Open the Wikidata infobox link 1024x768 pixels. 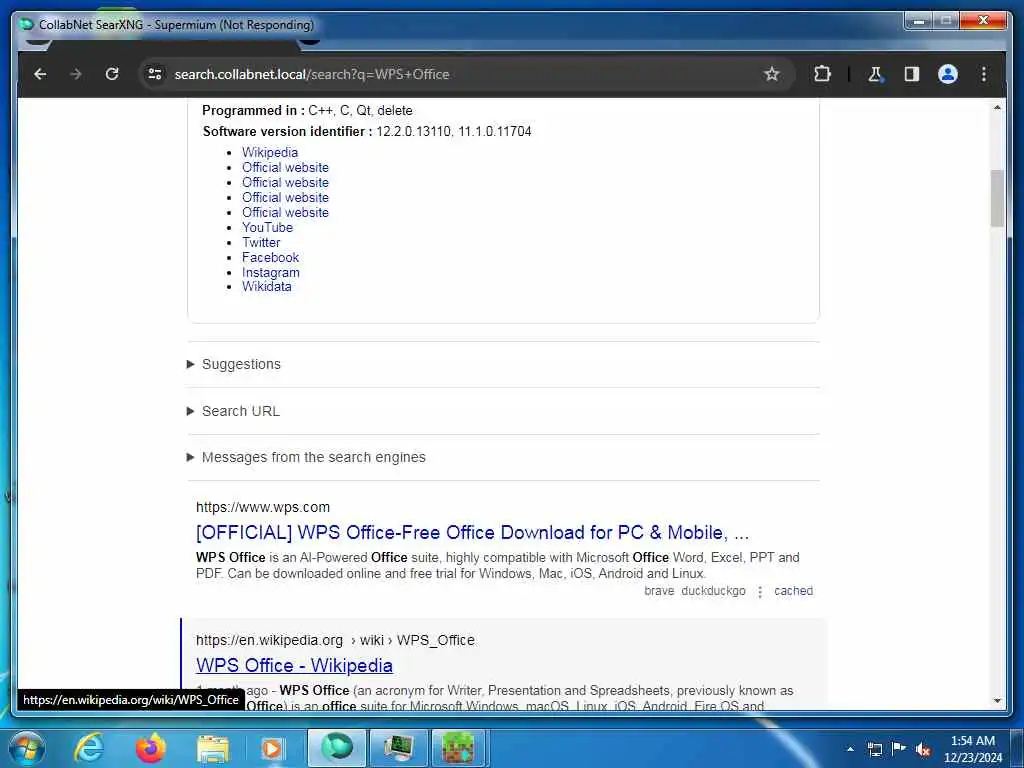[266, 286]
